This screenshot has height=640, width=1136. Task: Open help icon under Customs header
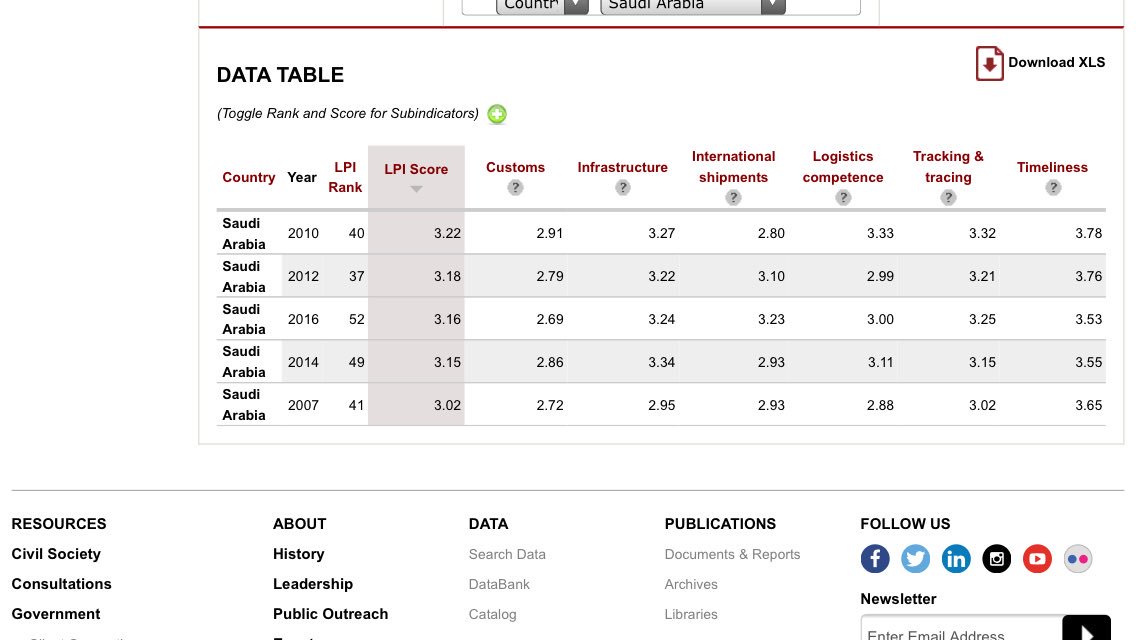coord(515,188)
